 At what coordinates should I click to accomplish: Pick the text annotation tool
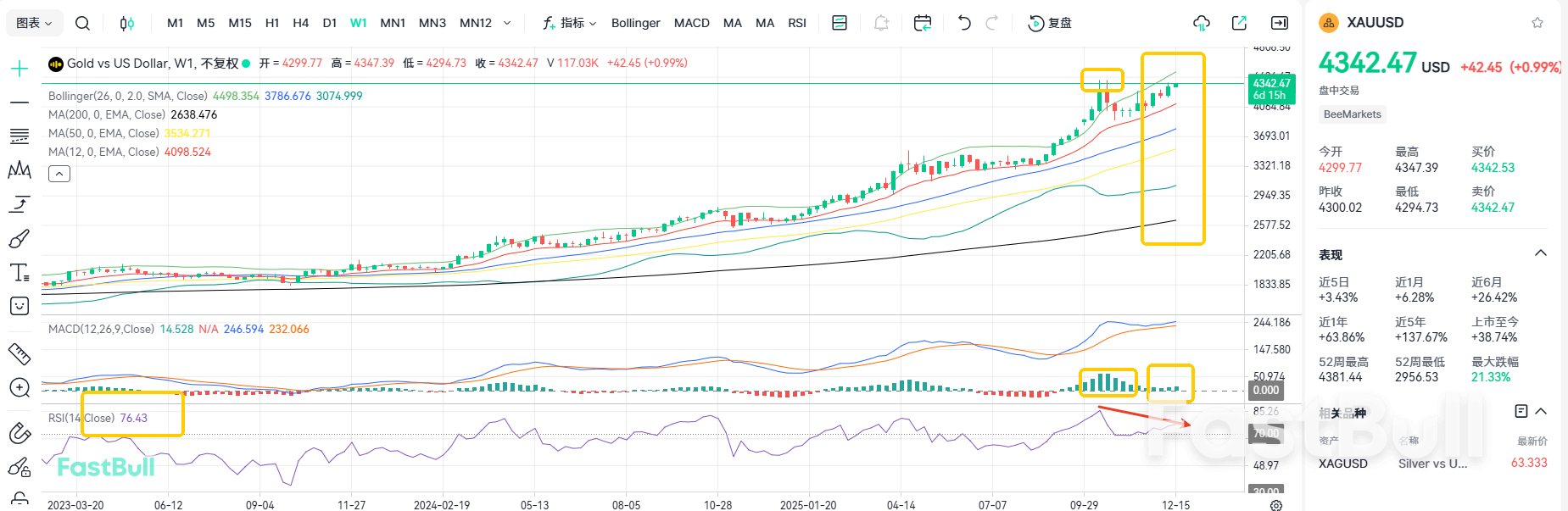click(x=19, y=273)
